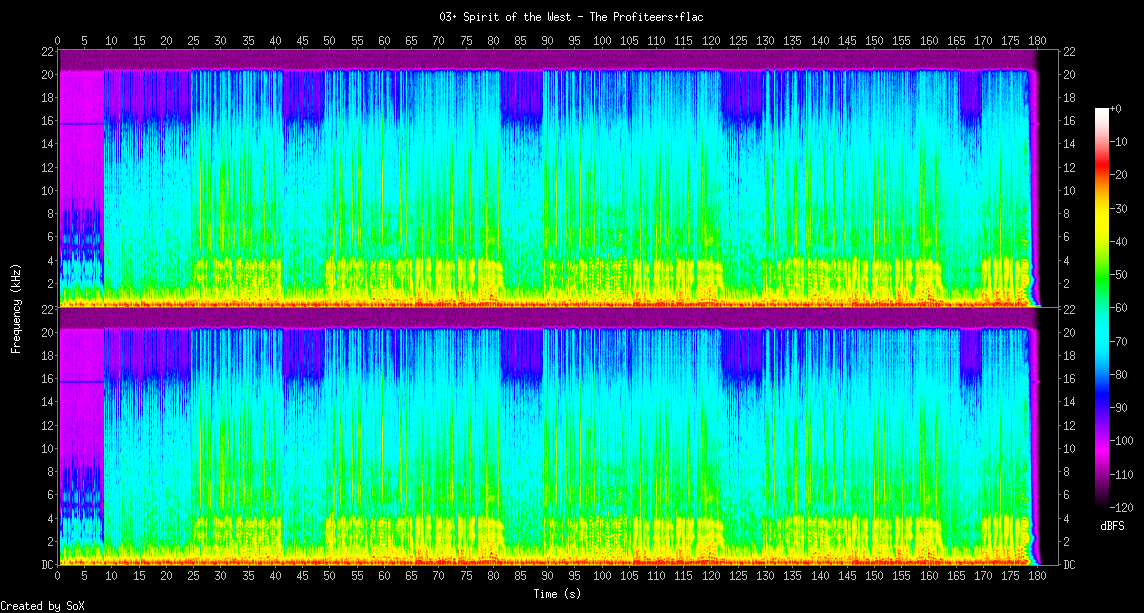Click the magenta silent intro in the upper channel
Viewport: 1144px width, 613px height.
click(x=82, y=180)
